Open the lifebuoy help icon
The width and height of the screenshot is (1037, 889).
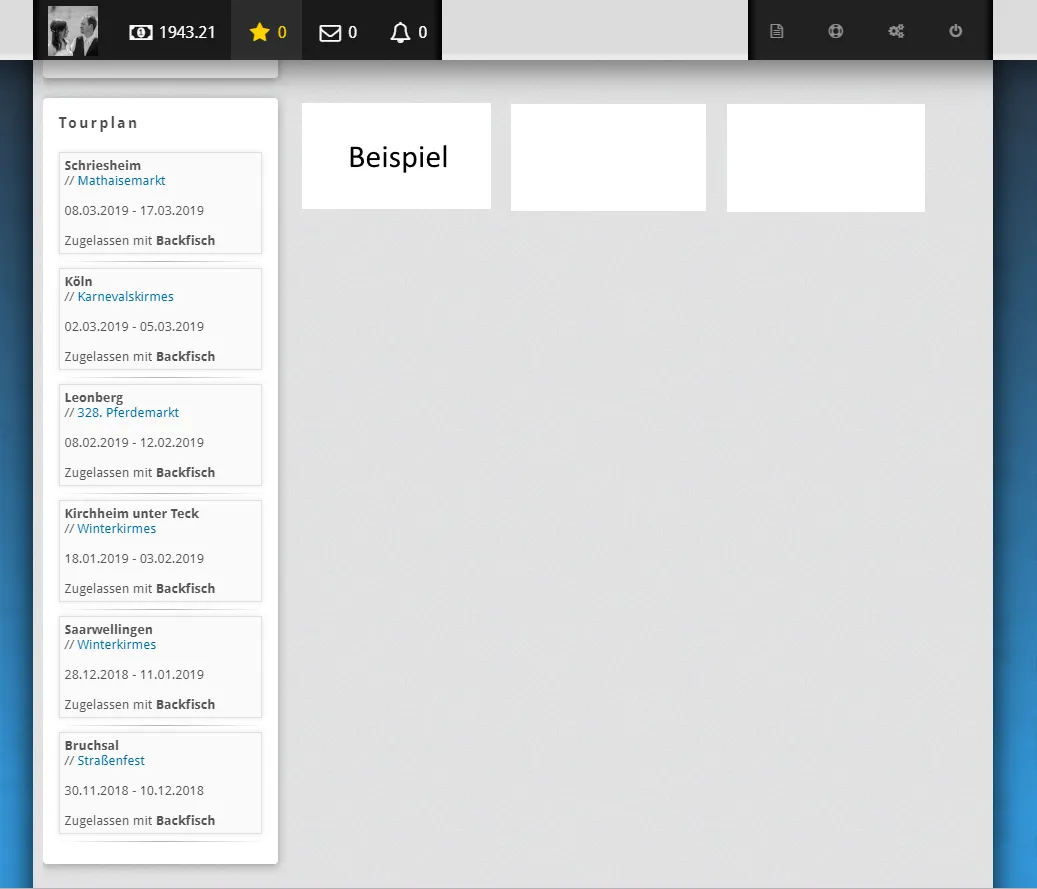click(836, 31)
